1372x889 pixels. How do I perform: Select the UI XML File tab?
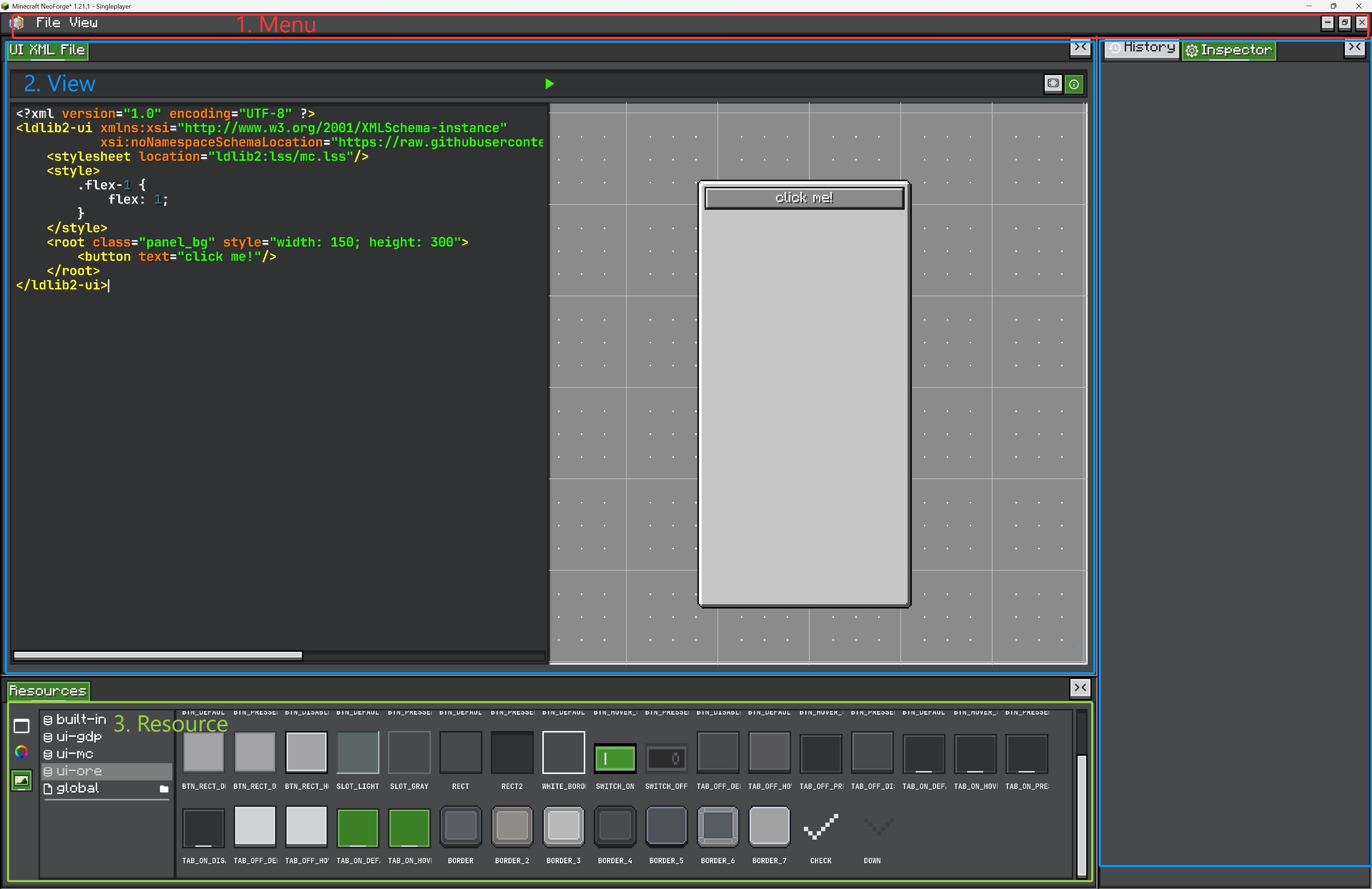[x=48, y=50]
